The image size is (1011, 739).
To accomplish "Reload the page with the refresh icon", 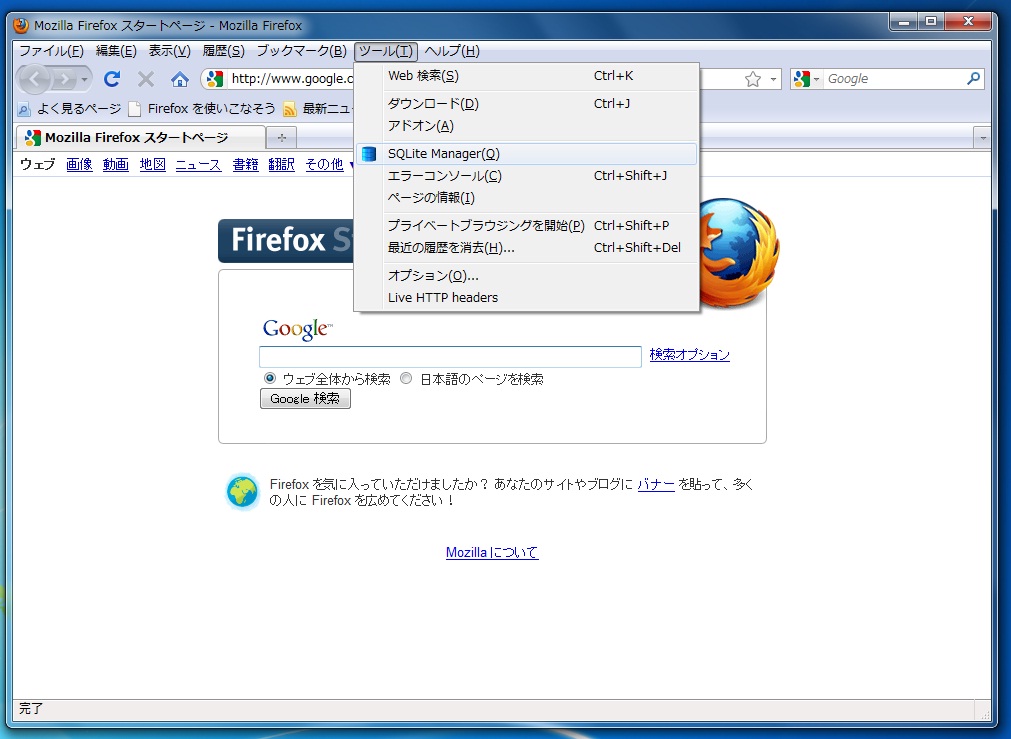I will click(x=112, y=79).
